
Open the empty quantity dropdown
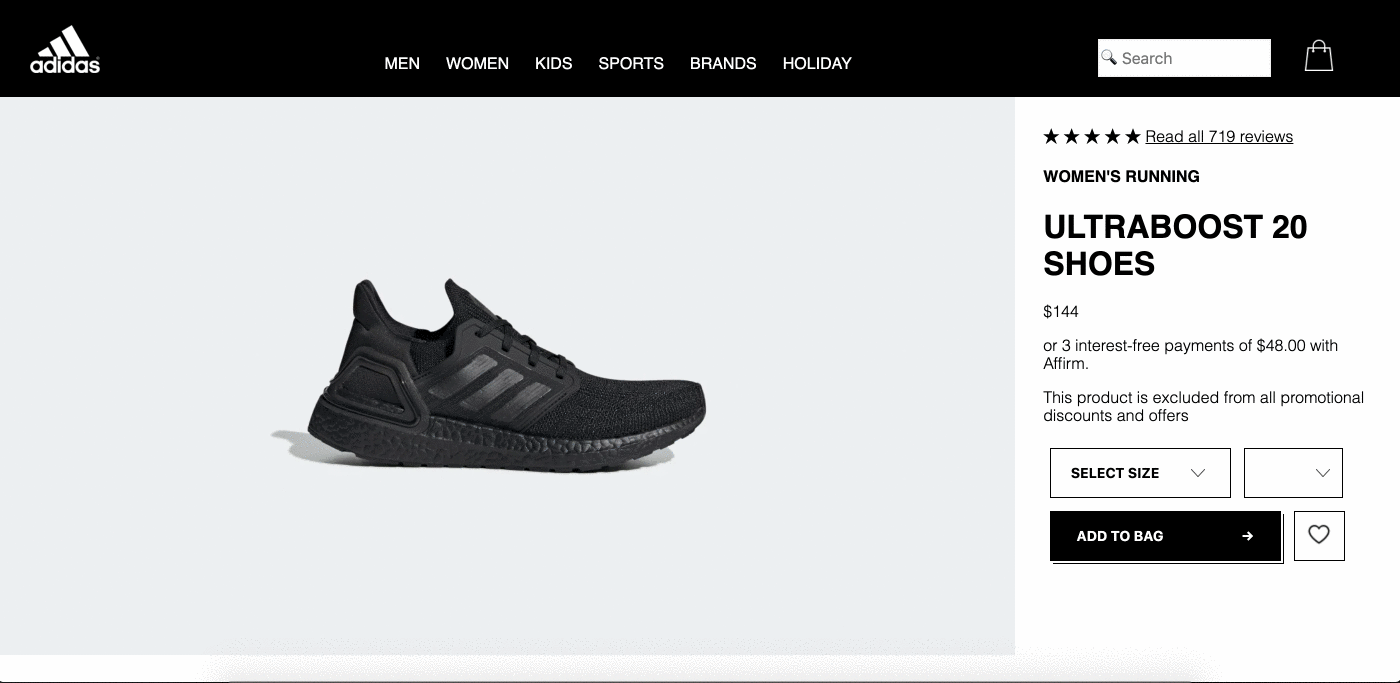point(1293,473)
